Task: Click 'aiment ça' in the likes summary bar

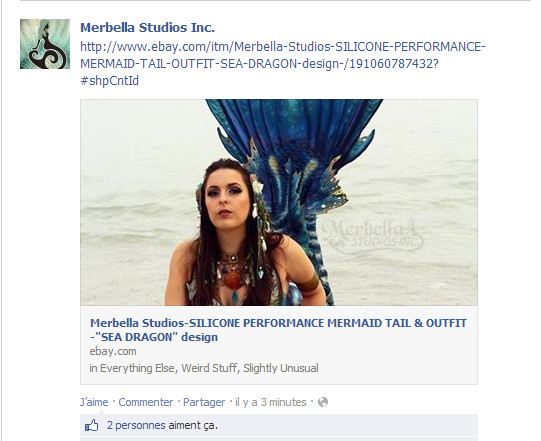Action: [193, 425]
